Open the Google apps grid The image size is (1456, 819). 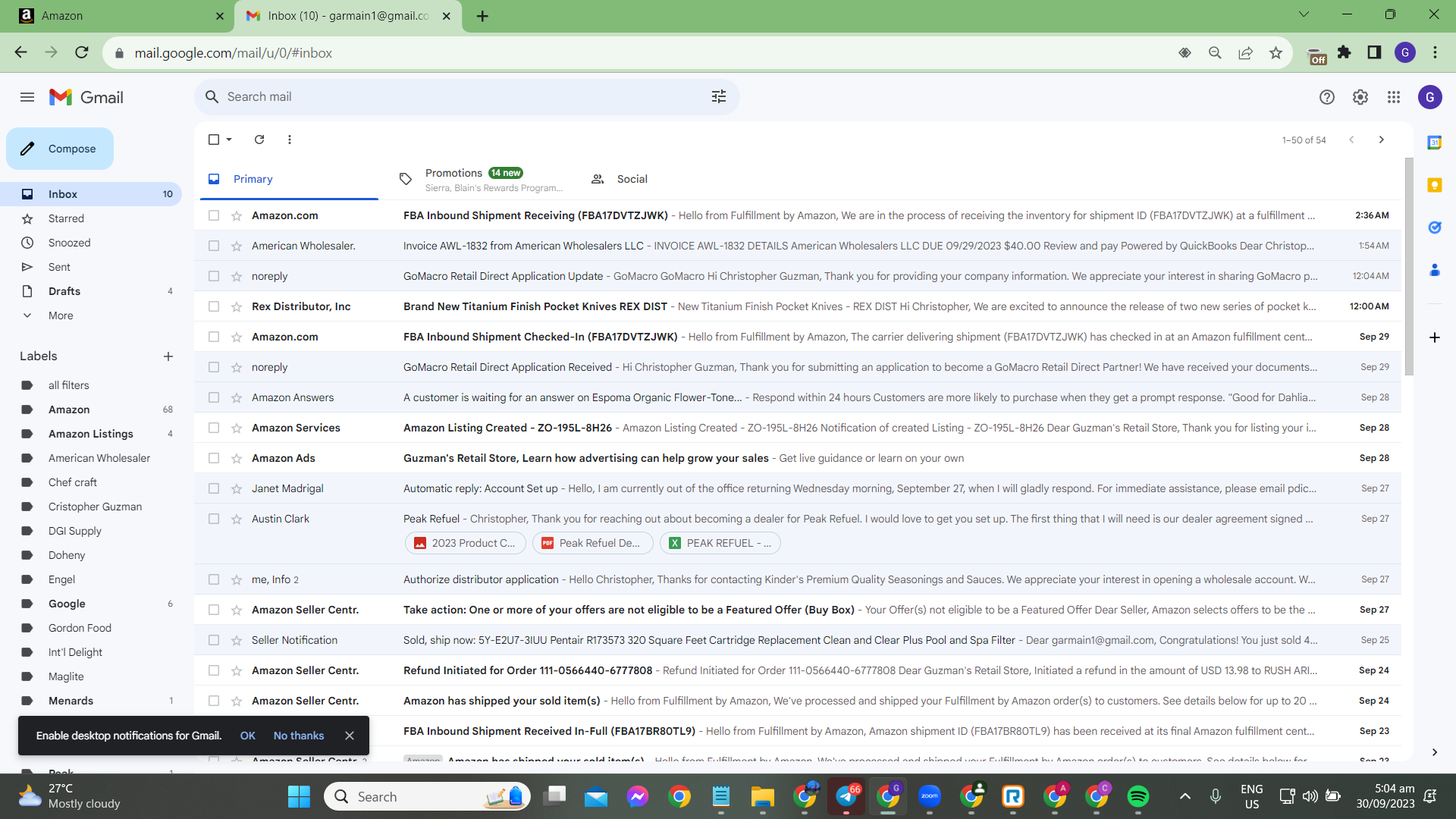pyautogui.click(x=1394, y=97)
